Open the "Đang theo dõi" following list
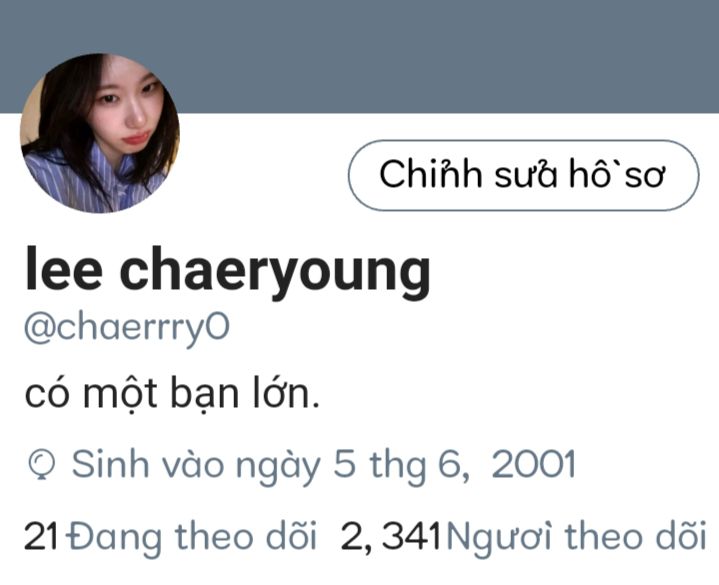This screenshot has width=719, height=585. pos(192,537)
